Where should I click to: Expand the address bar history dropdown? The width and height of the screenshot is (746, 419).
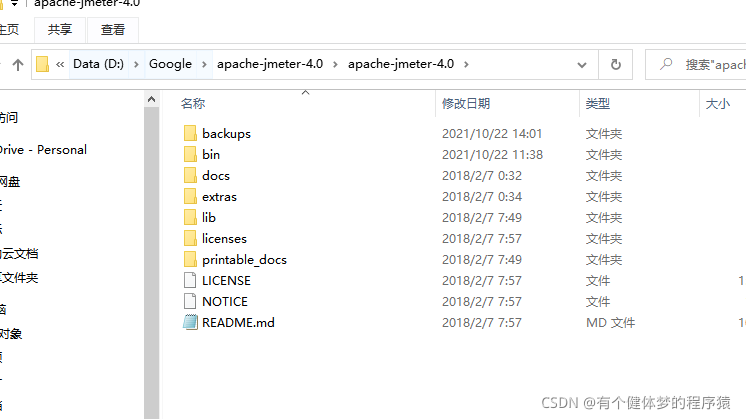point(581,65)
